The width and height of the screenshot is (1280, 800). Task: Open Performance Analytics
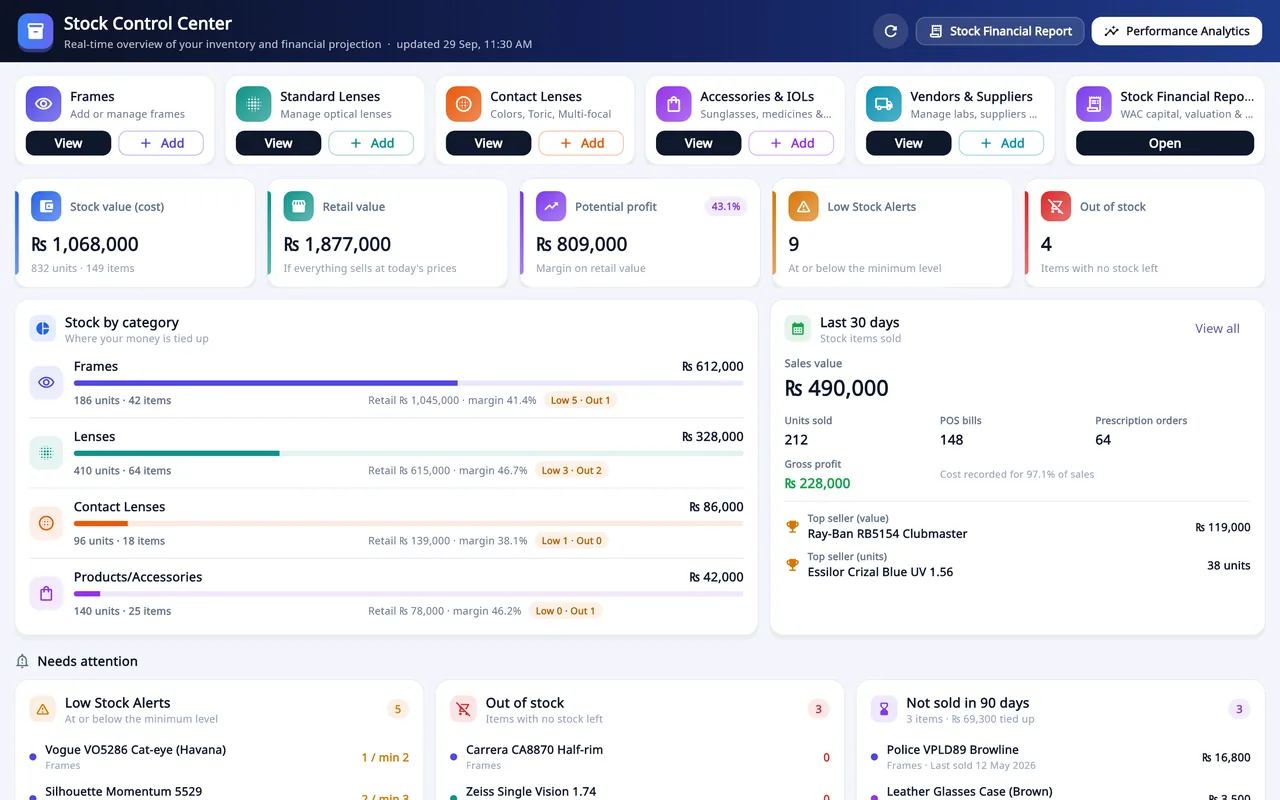pyautogui.click(x=1177, y=31)
